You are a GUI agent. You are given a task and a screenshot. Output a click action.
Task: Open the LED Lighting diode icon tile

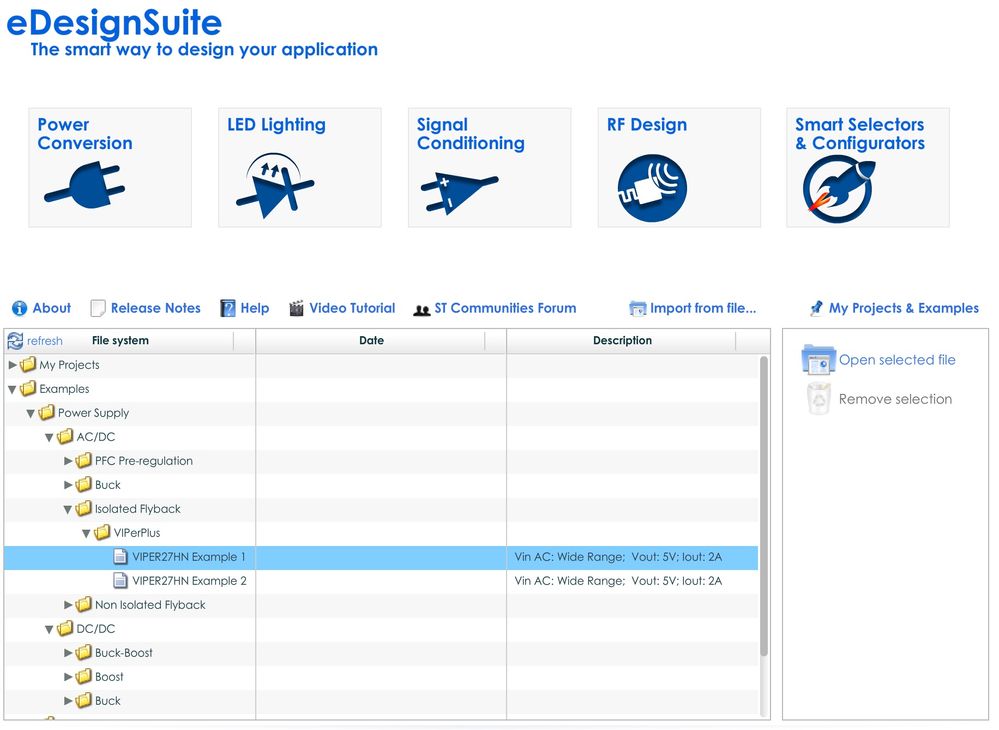pos(299,168)
